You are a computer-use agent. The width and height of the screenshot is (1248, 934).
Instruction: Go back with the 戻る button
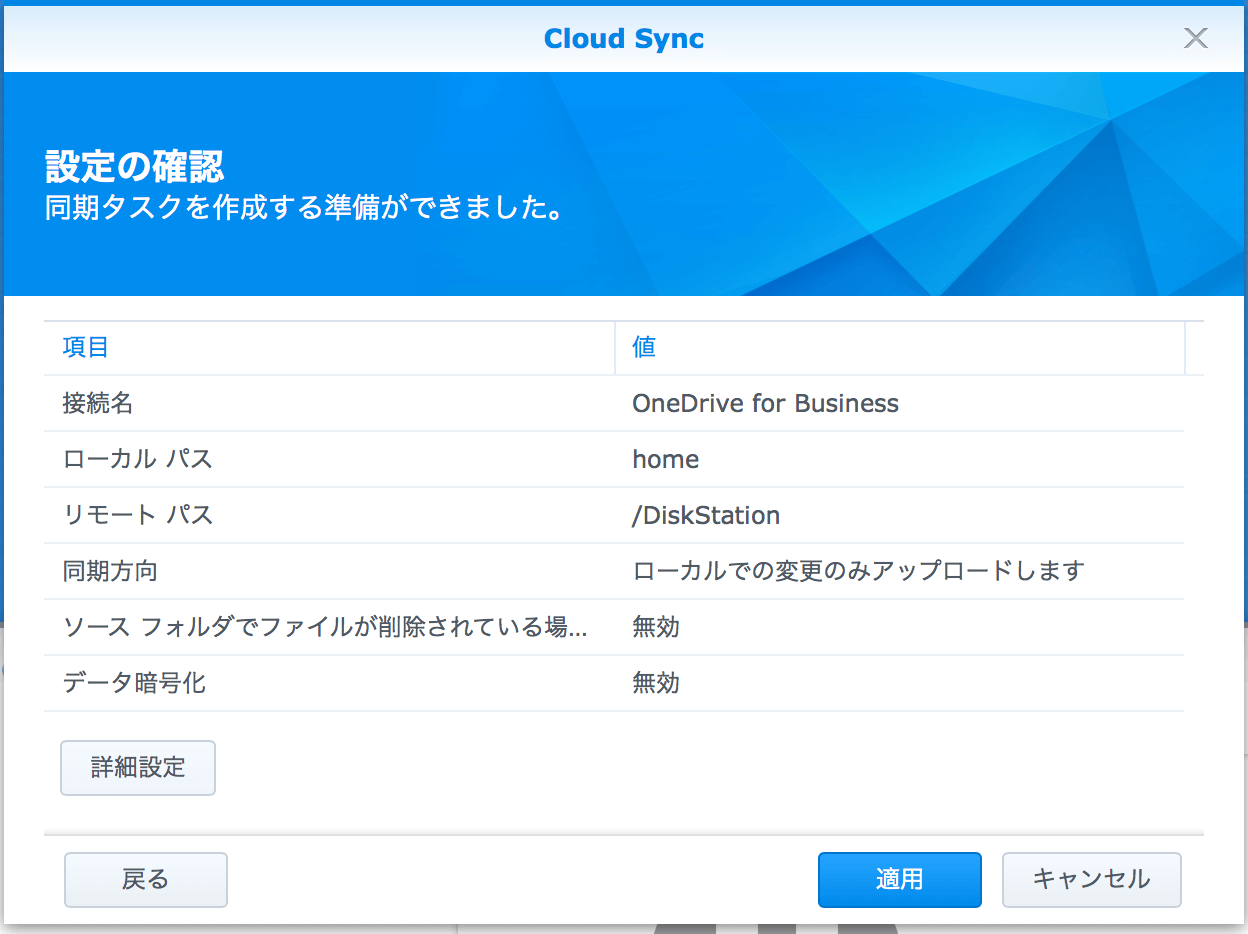click(x=146, y=880)
